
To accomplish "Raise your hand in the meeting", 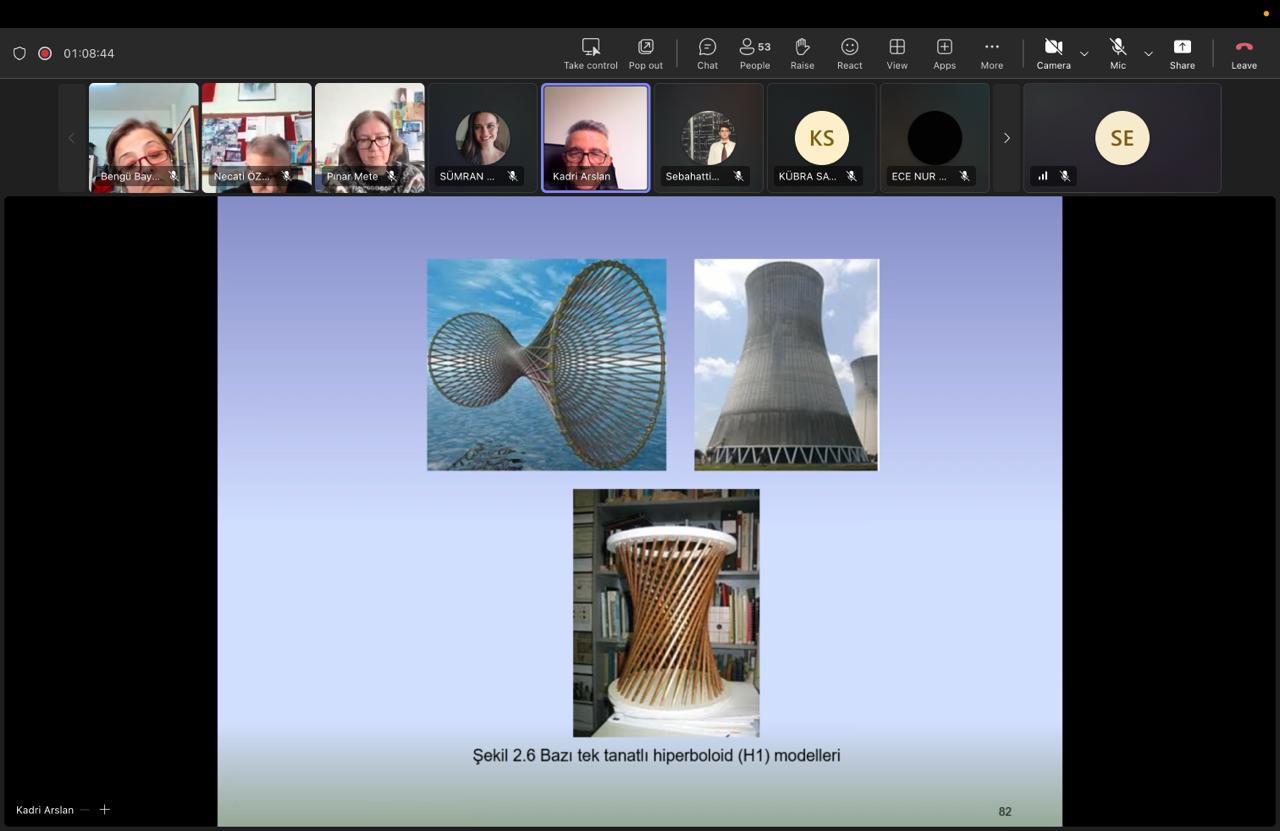I will tap(802, 54).
